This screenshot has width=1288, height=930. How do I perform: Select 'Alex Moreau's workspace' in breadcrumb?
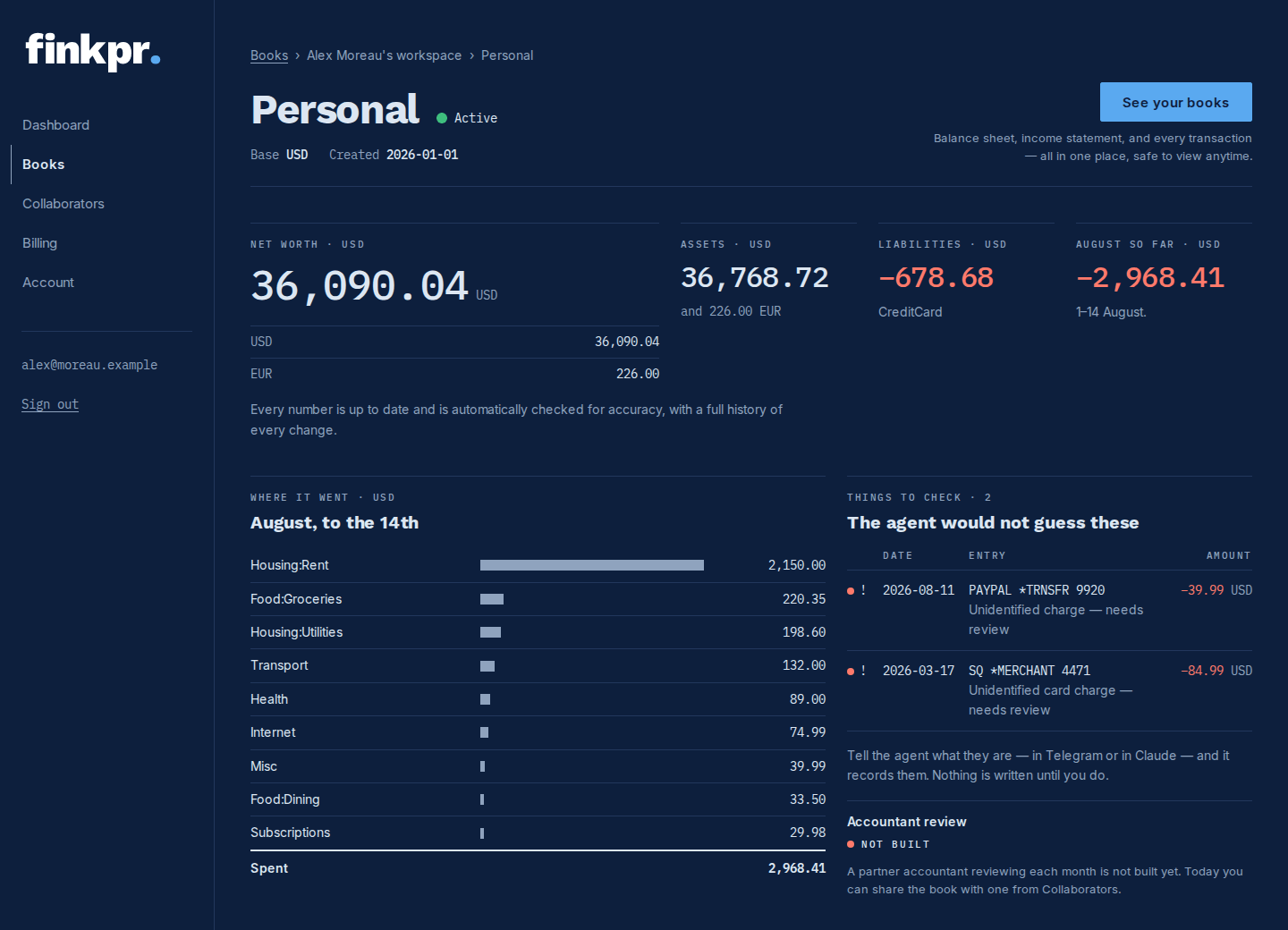[x=385, y=55]
